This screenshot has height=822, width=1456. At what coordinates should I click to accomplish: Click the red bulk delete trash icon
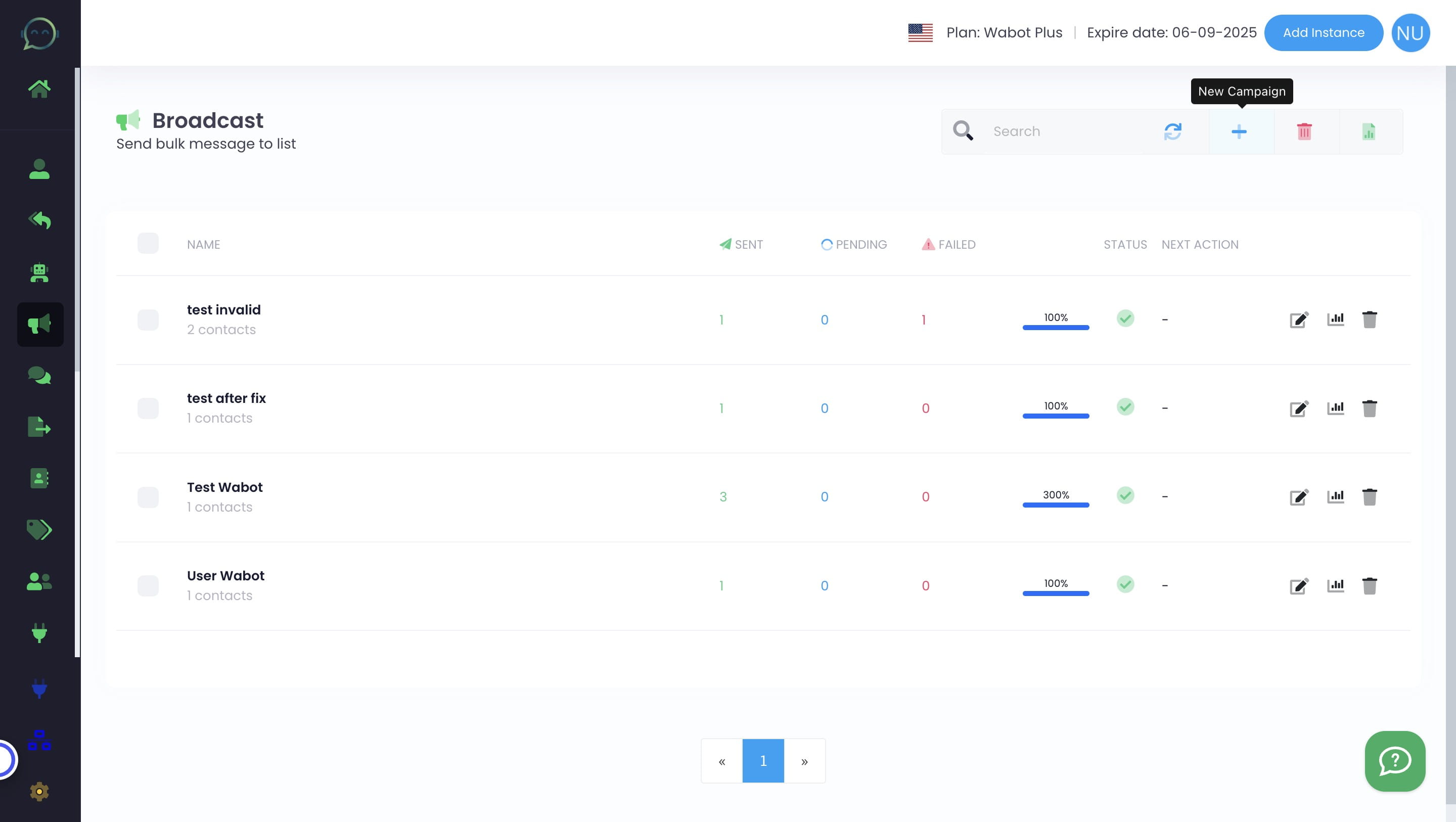(1304, 132)
